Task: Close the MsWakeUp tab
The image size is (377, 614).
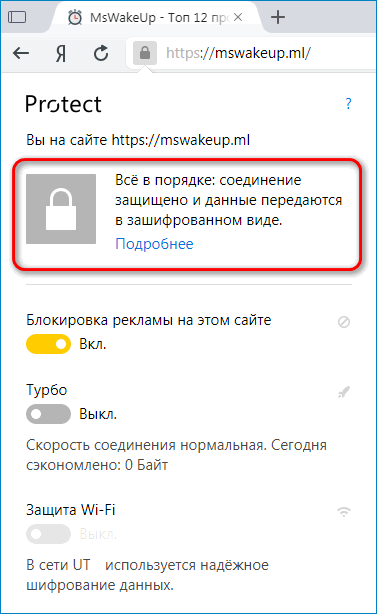Action: (238, 18)
